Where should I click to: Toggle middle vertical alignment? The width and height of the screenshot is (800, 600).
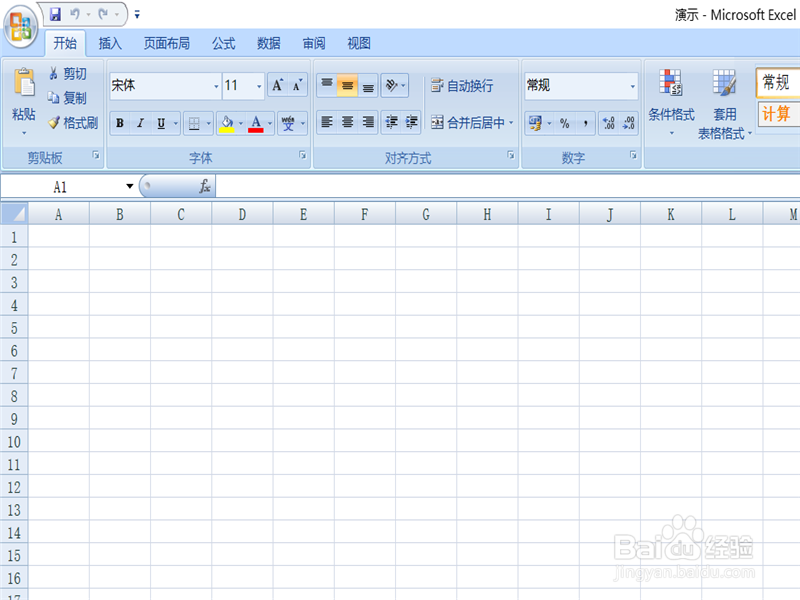click(x=347, y=85)
